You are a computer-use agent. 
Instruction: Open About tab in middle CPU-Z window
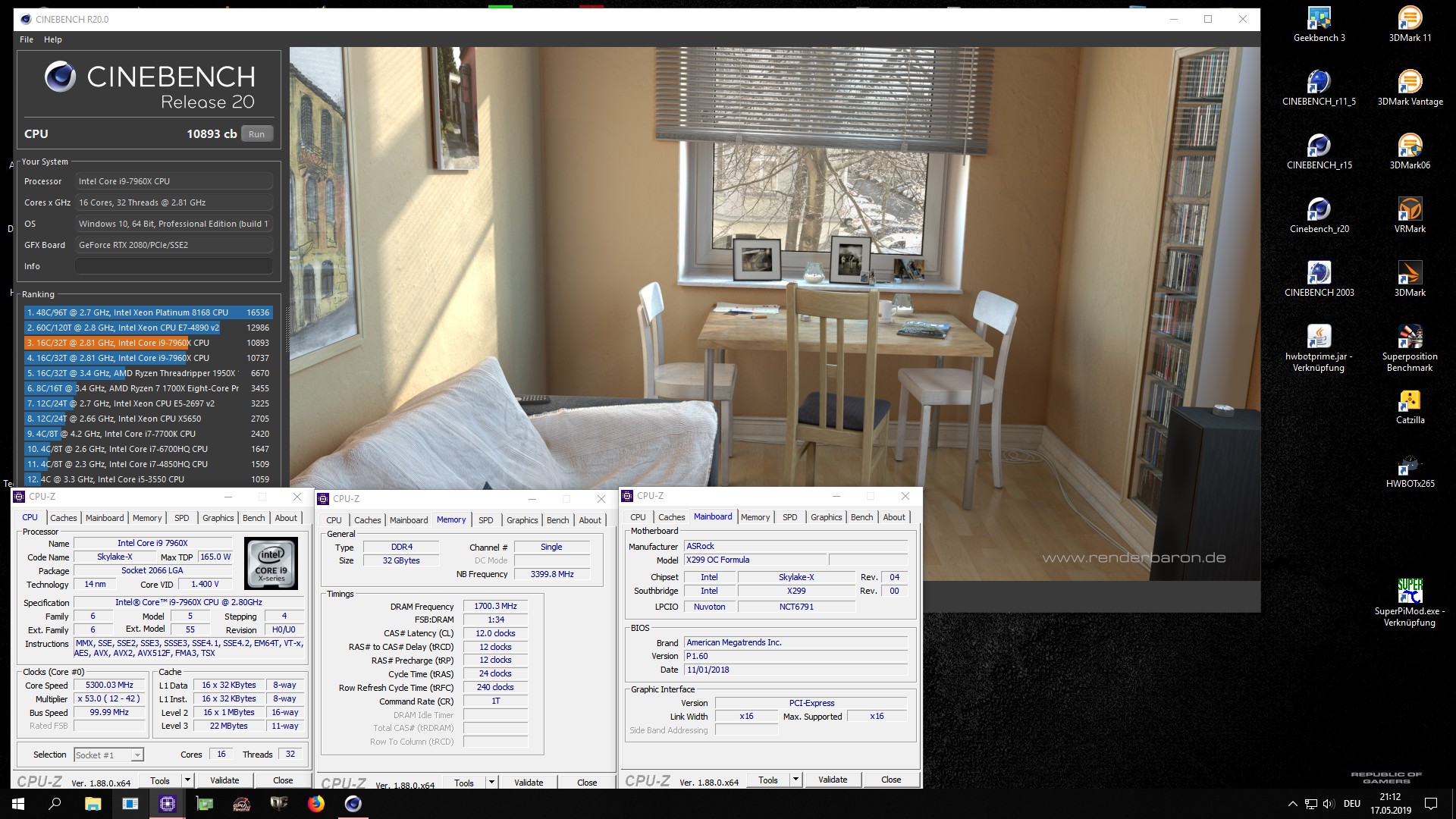pyautogui.click(x=590, y=520)
